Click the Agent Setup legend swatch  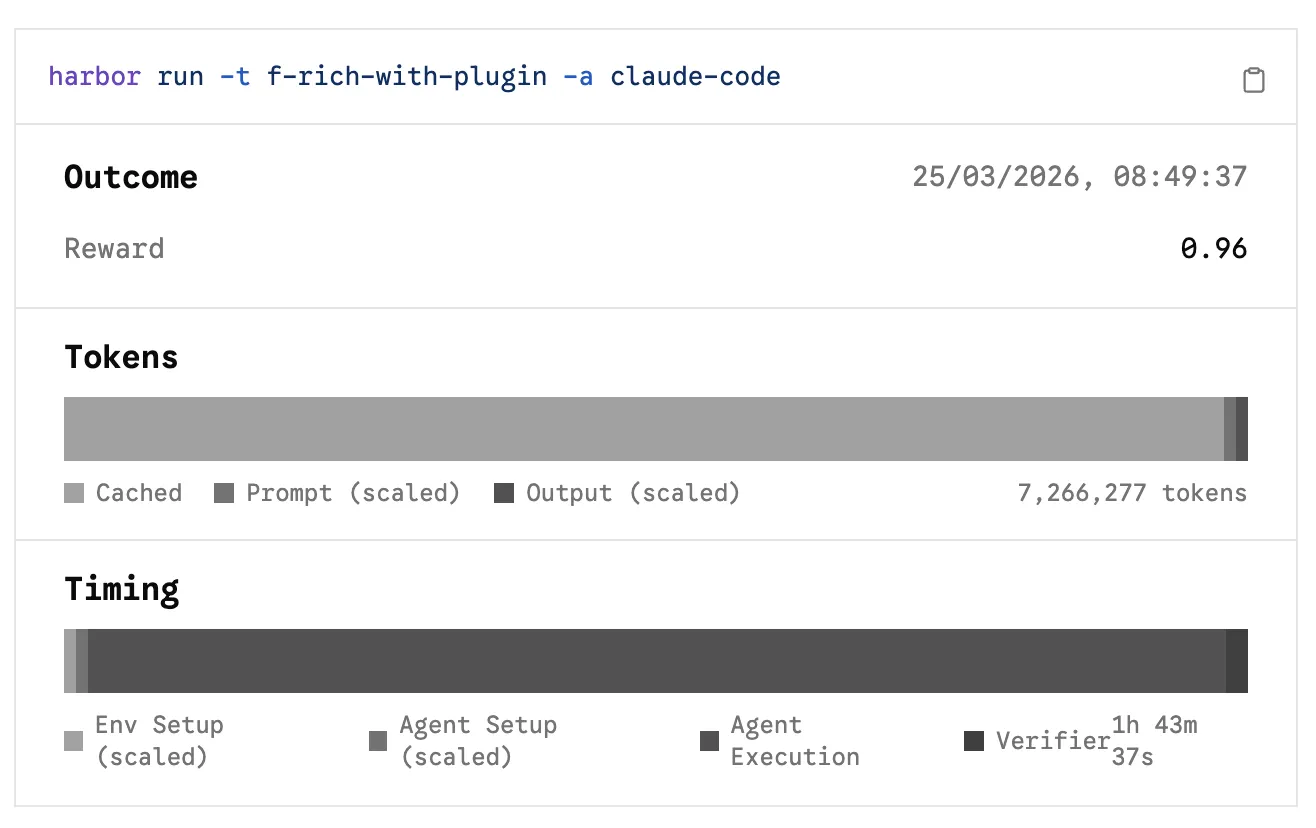pos(378,741)
